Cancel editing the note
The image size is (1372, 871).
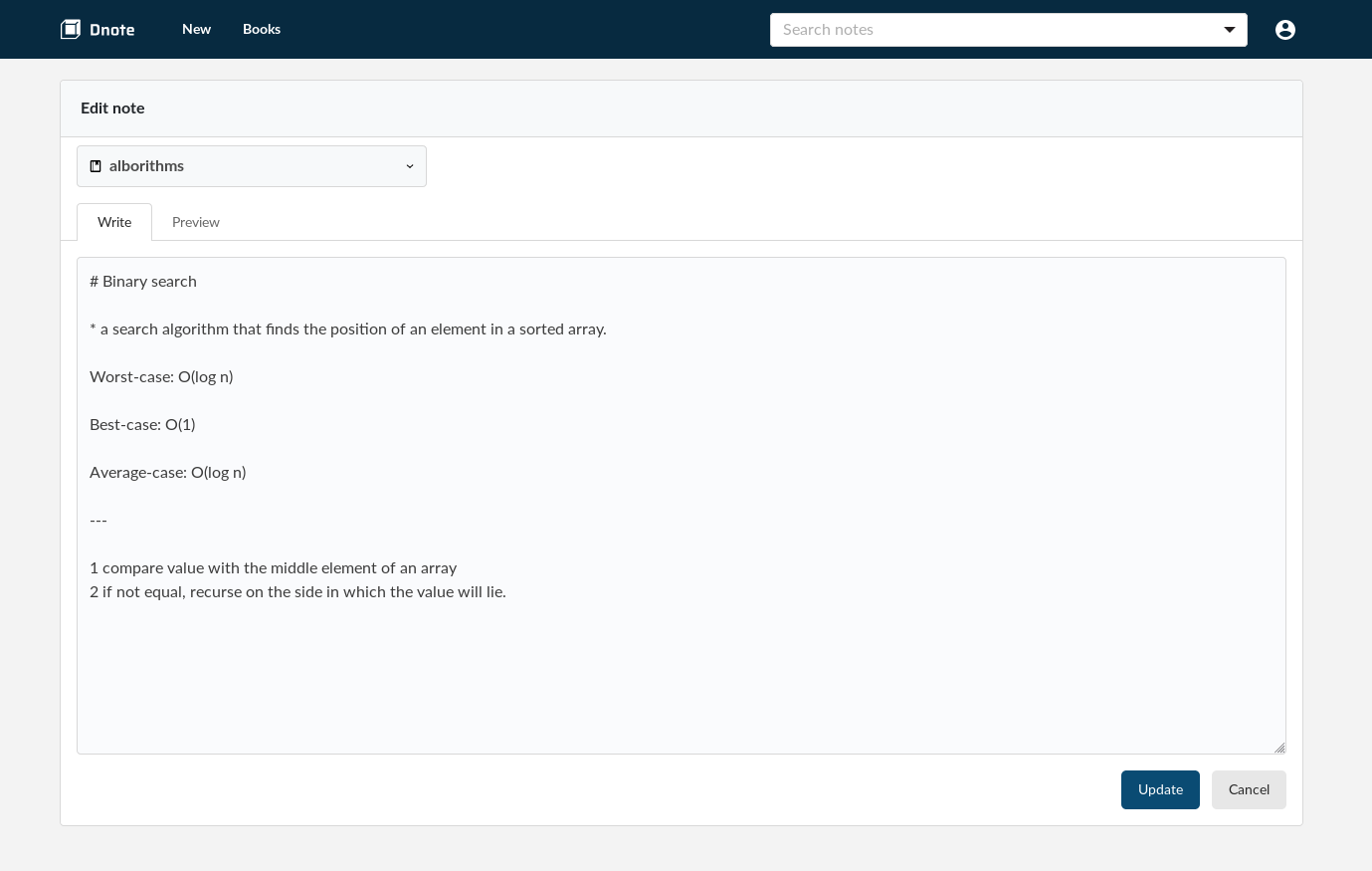(1249, 789)
